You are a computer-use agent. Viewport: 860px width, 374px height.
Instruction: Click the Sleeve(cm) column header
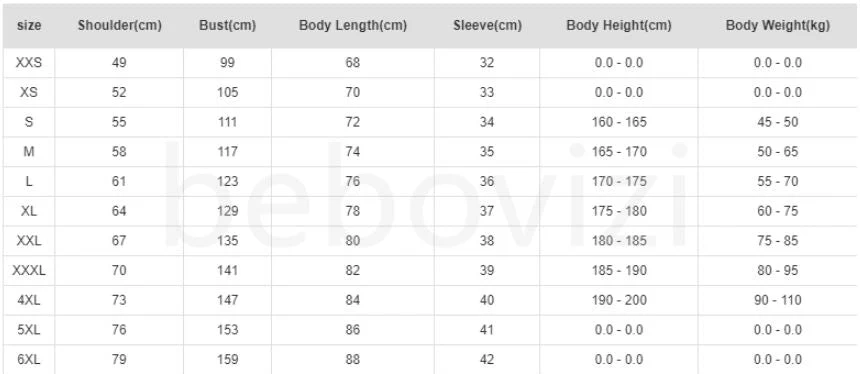coord(487,25)
